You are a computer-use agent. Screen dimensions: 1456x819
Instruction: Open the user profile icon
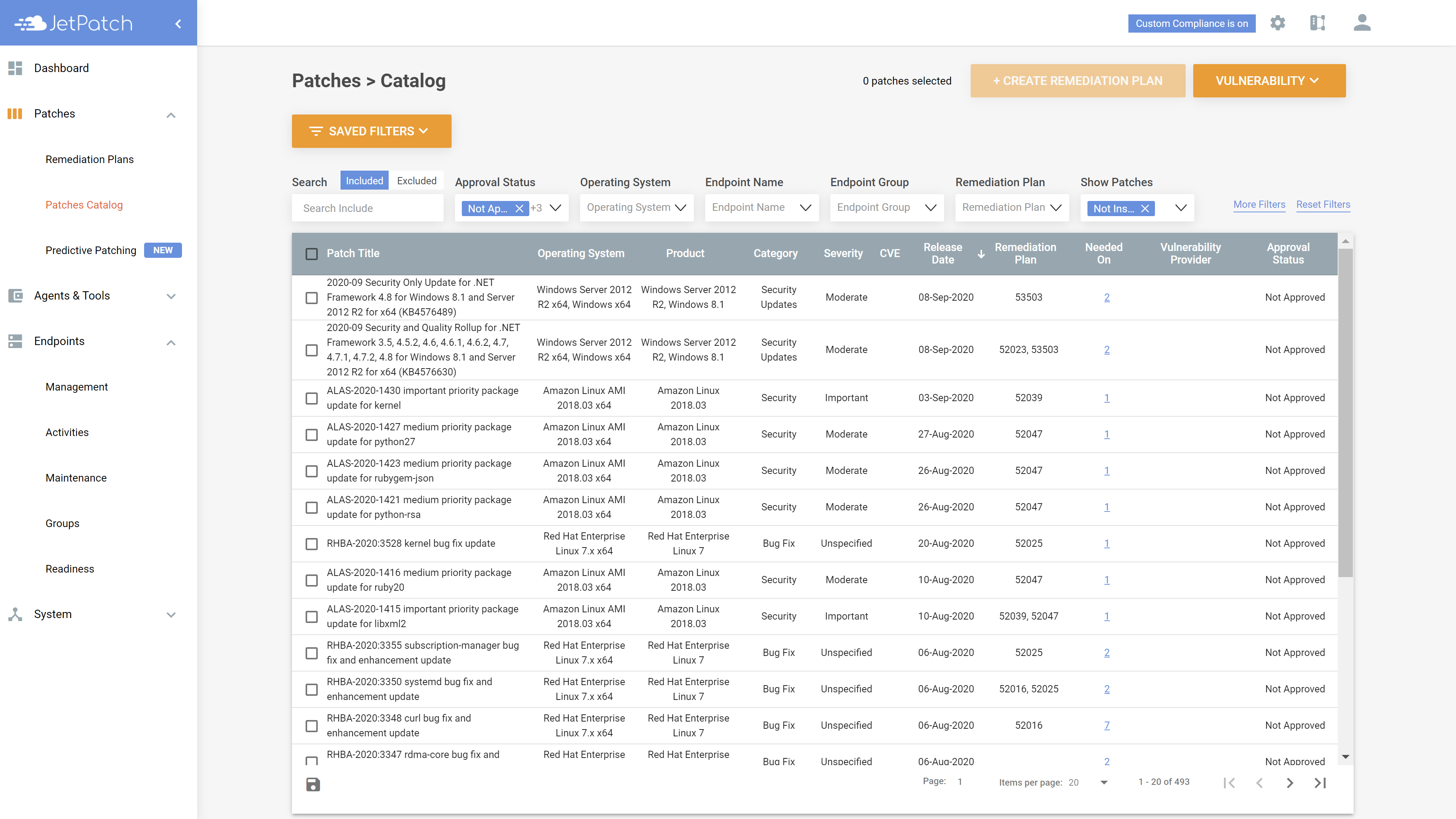(x=1362, y=23)
